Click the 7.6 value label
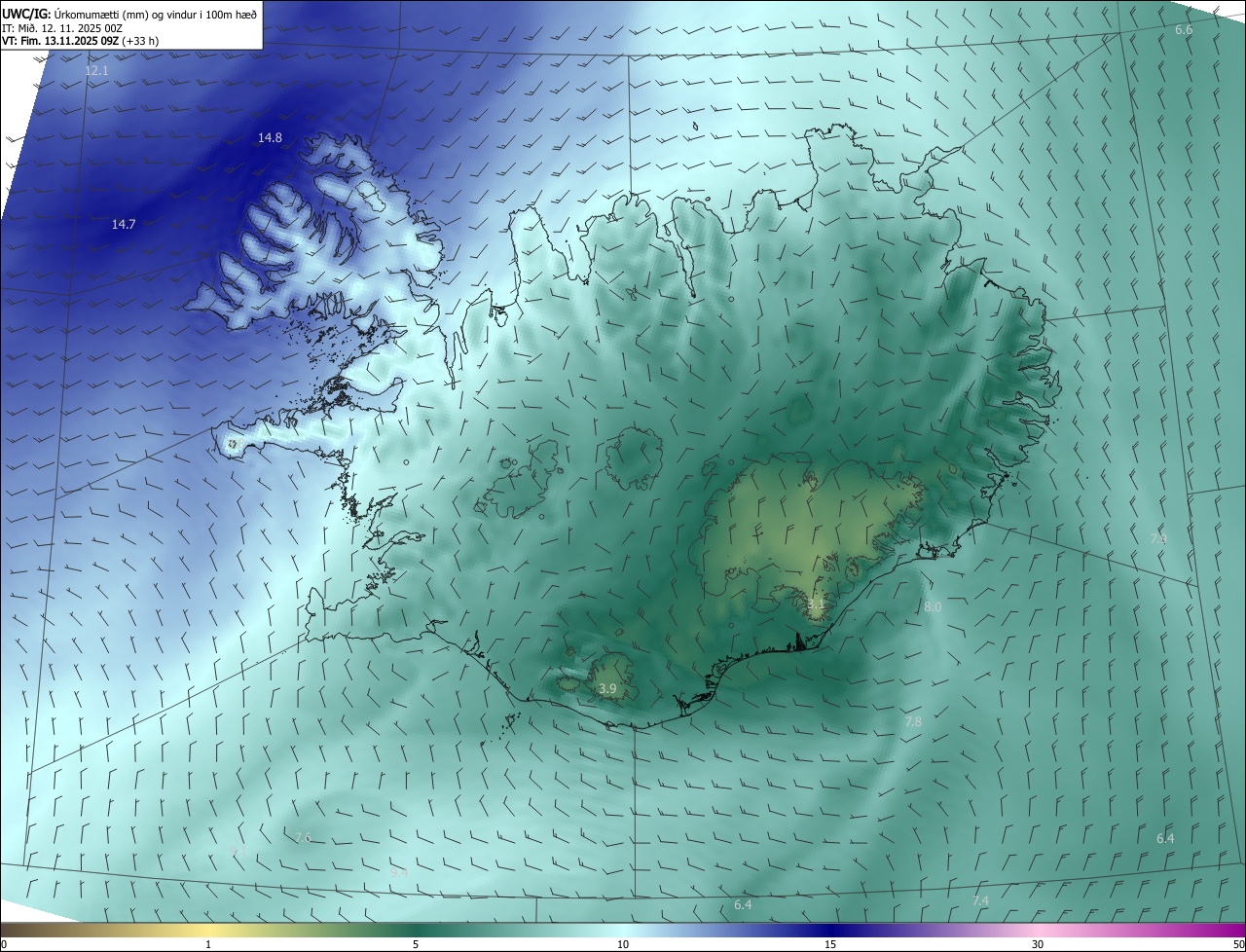This screenshot has width=1246, height=952. pos(303,838)
